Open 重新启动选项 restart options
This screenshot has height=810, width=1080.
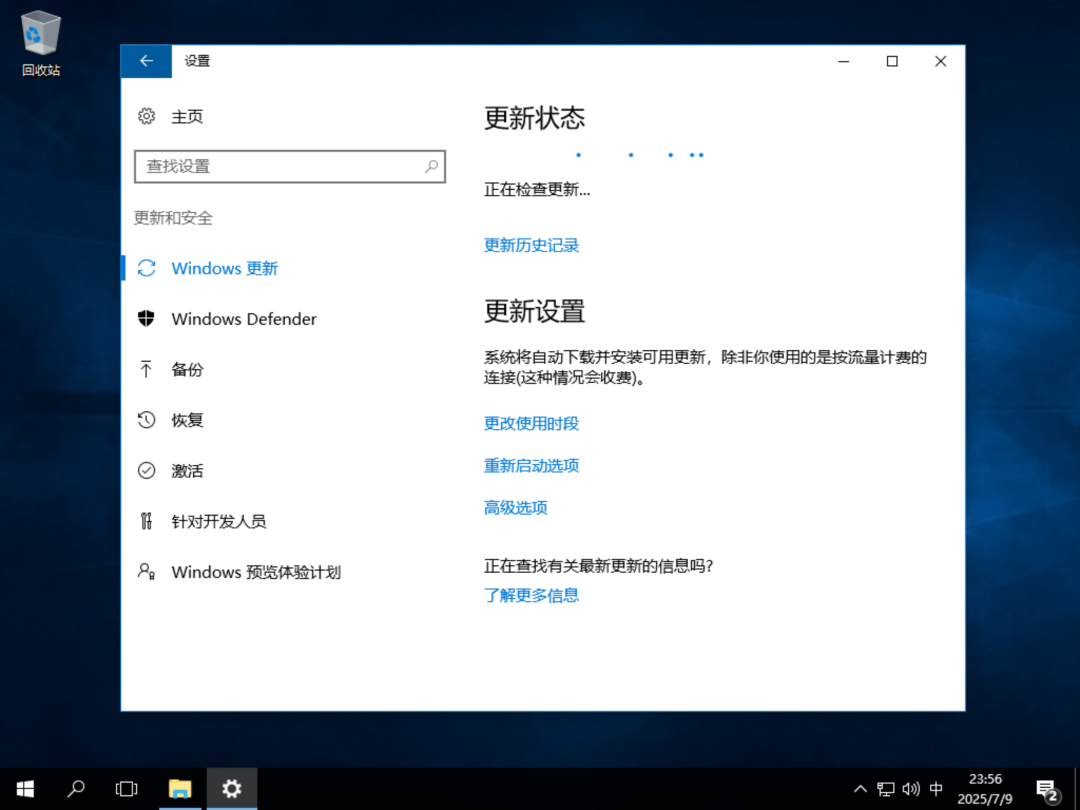point(531,465)
